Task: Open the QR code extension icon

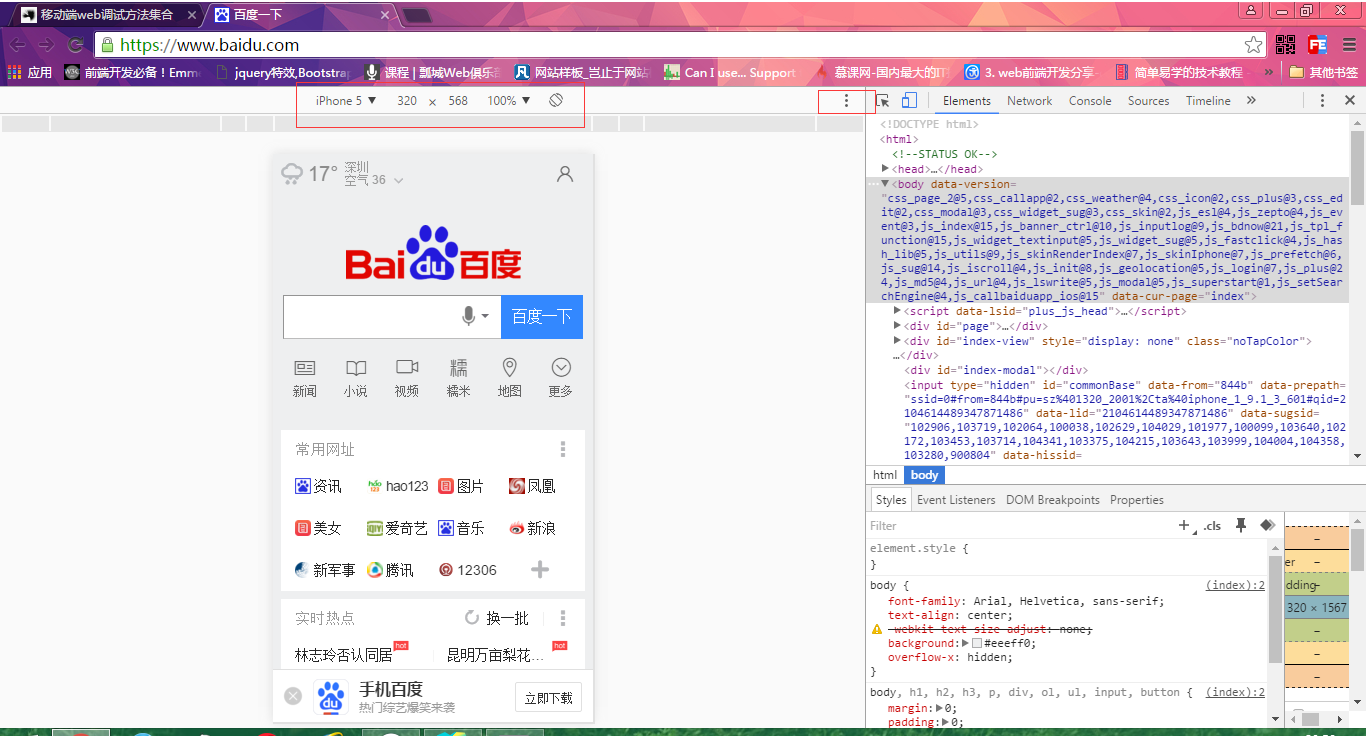Action: click(1285, 45)
